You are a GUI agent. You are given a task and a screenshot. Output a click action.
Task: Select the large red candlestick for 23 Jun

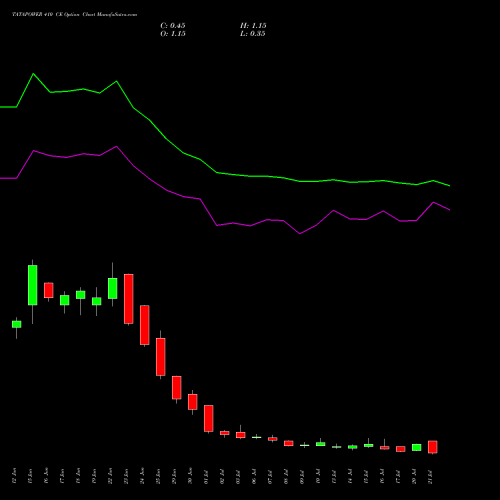point(129,299)
